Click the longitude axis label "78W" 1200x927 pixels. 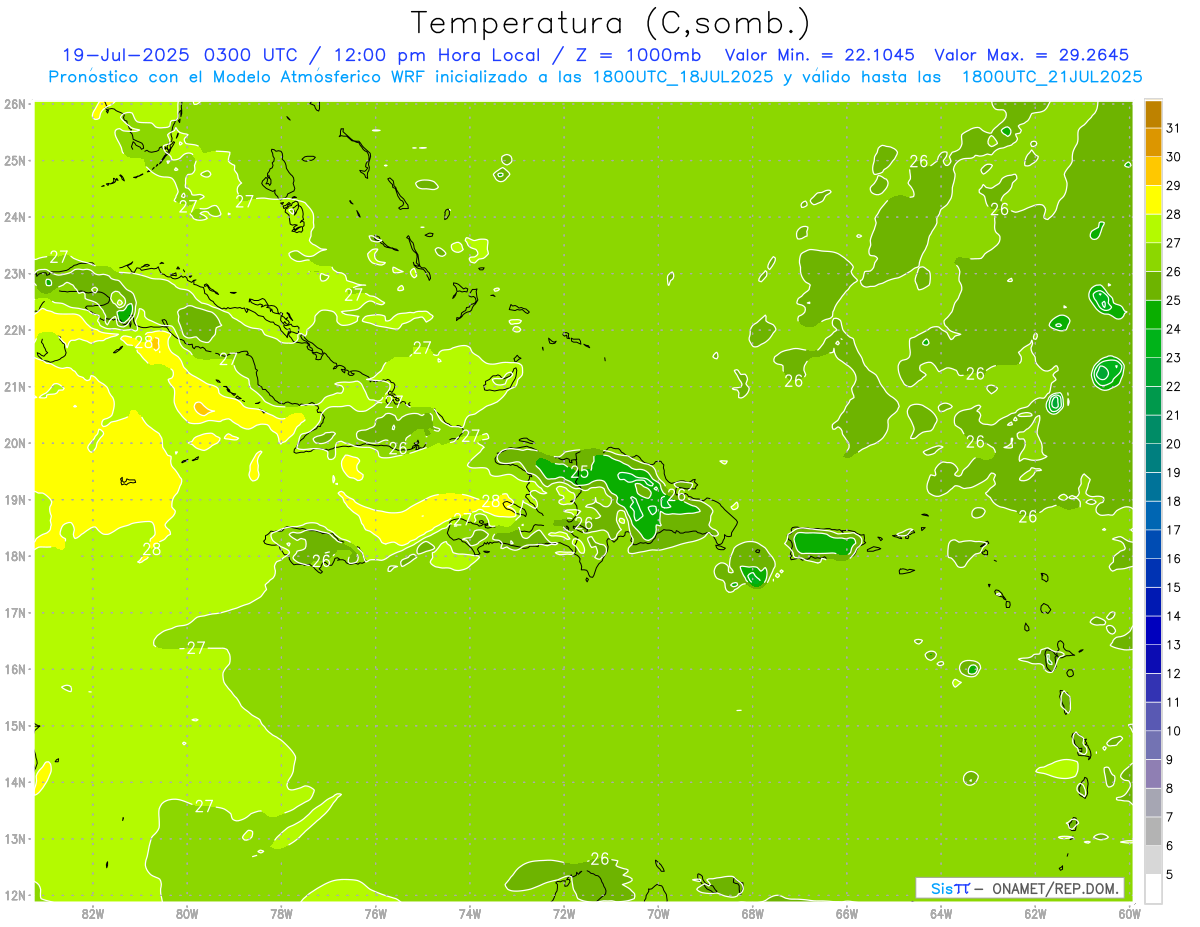coord(281,913)
